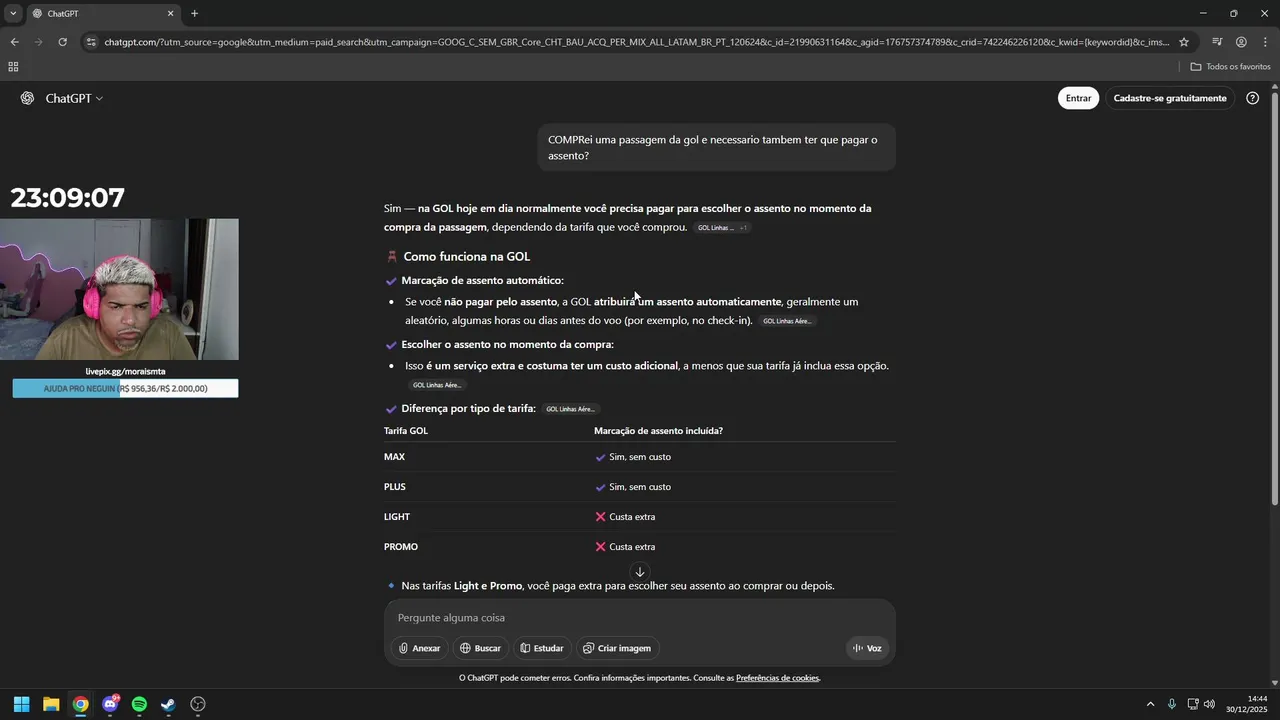The height and width of the screenshot is (720, 1280).
Task: Open the Windows Start menu
Action: coord(21,704)
